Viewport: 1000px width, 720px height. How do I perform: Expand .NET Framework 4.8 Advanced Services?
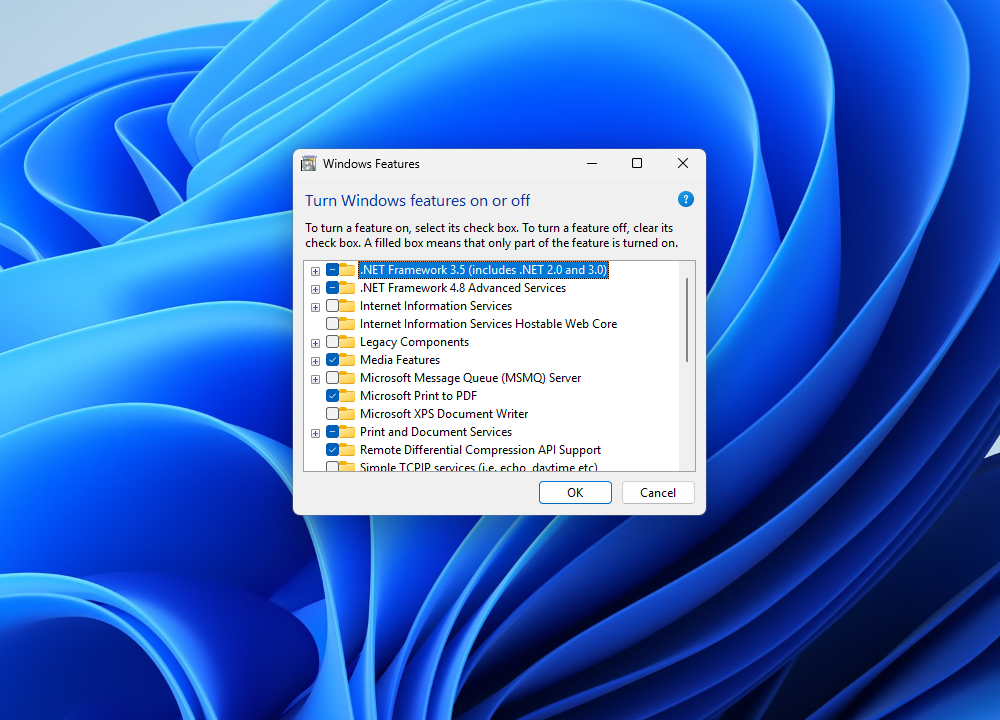[315, 287]
